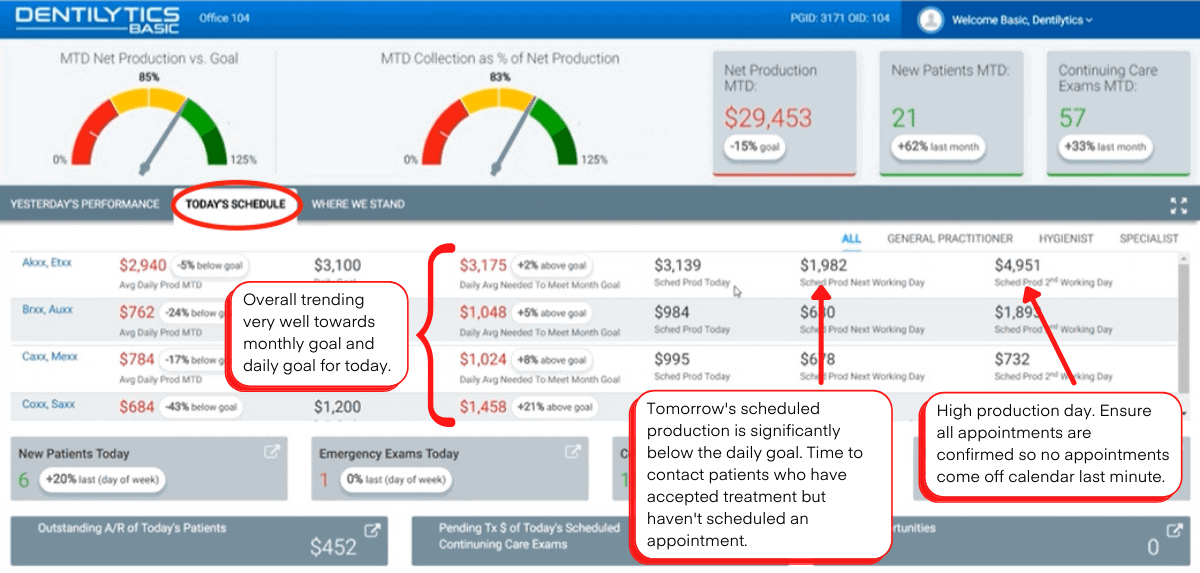Click the fullscreen expand icon
The height and width of the screenshot is (573, 1200).
pos(1177,205)
